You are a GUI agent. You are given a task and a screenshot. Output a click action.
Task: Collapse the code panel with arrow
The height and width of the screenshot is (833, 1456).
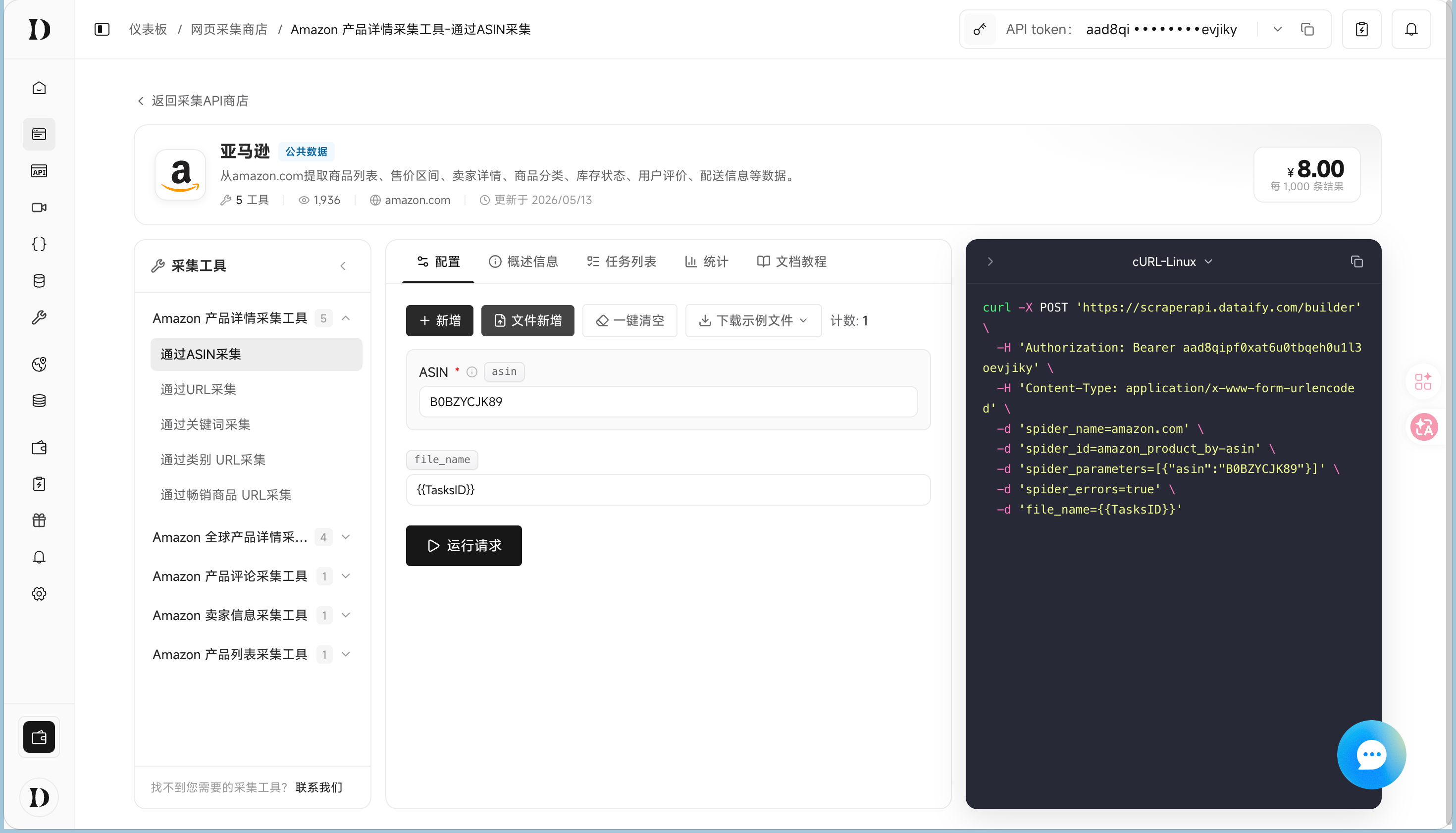[990, 261]
